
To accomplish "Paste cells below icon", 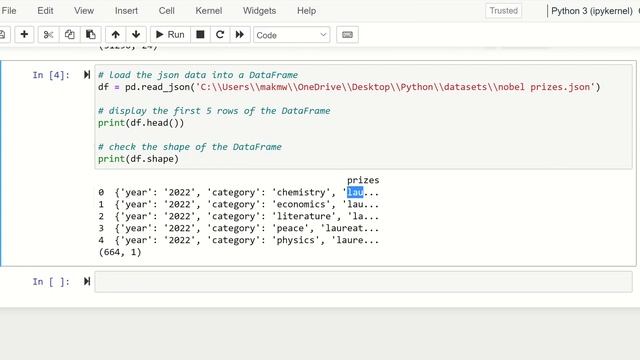I will (x=91, y=35).
